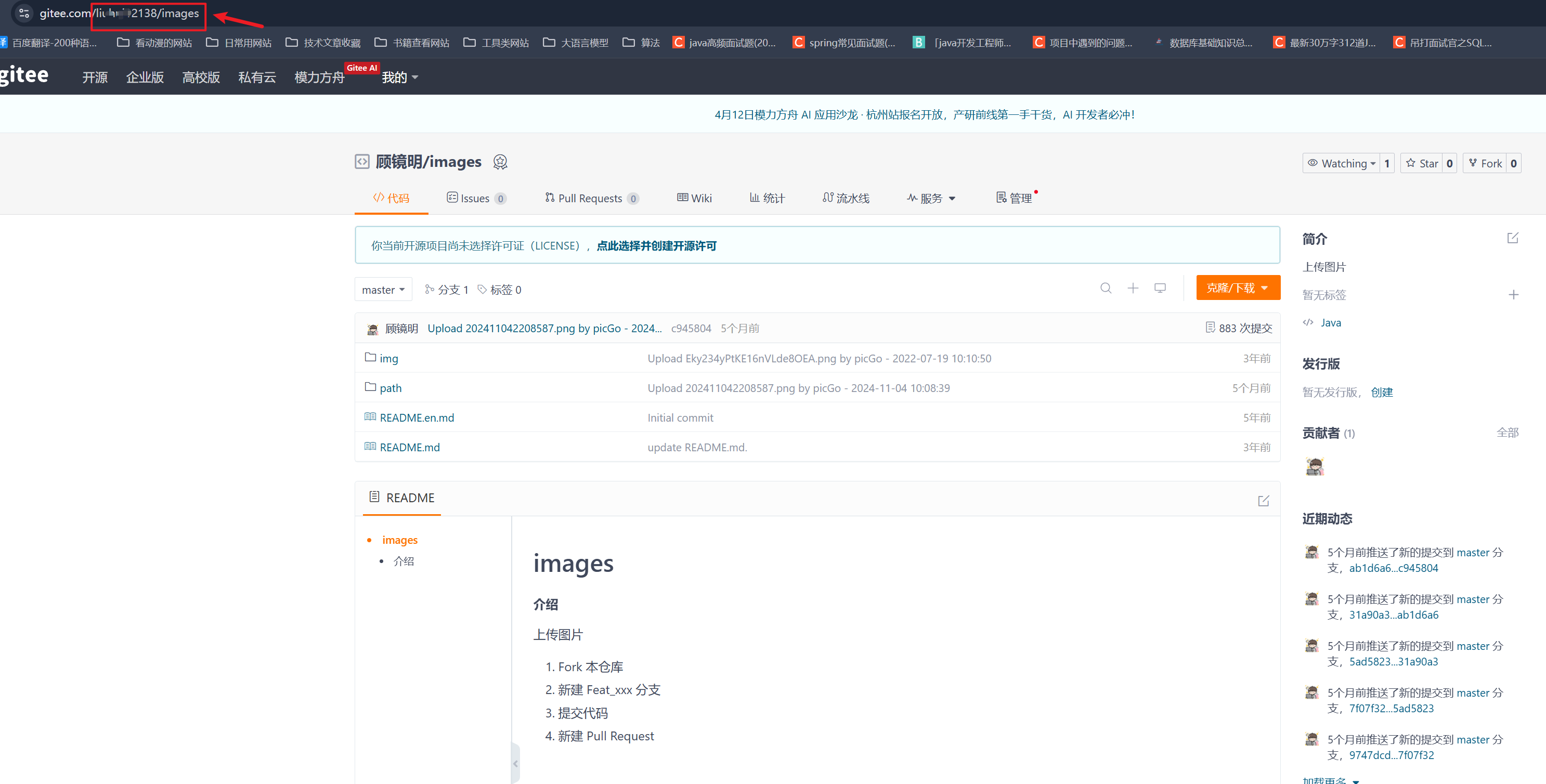The width and height of the screenshot is (1546, 784).
Task: Star the repository
Action: [x=1423, y=163]
